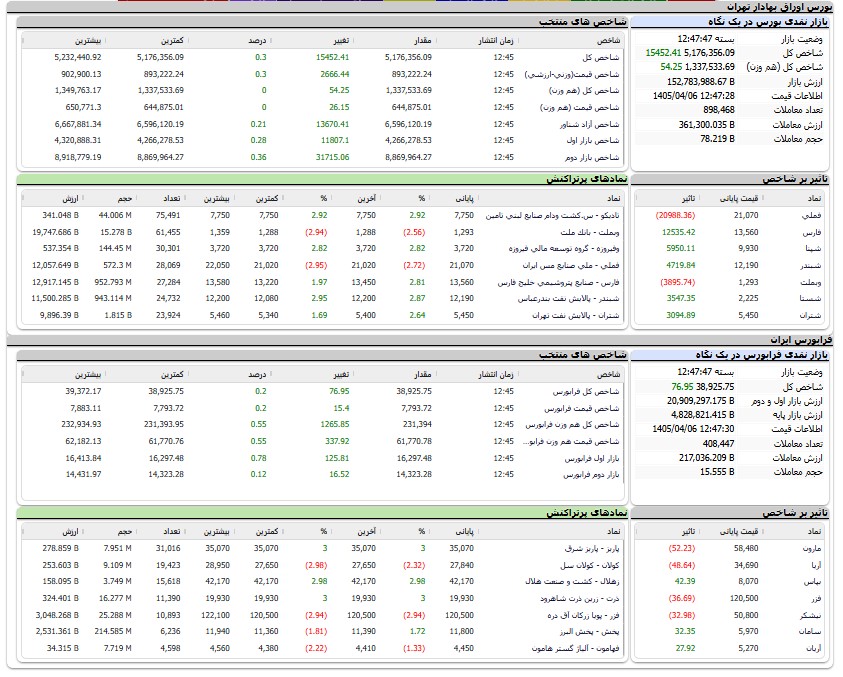Screen dimensions: 843x677
Task: Click Tehran market value 152,783,988.67 B
Action: click(x=701, y=82)
